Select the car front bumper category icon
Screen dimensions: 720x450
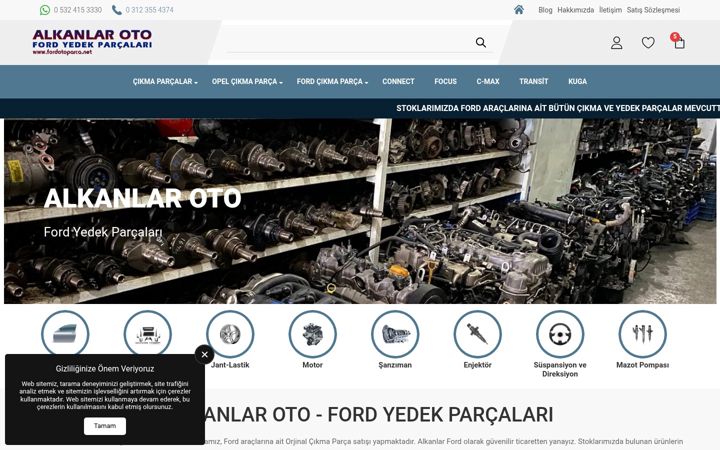(147, 334)
